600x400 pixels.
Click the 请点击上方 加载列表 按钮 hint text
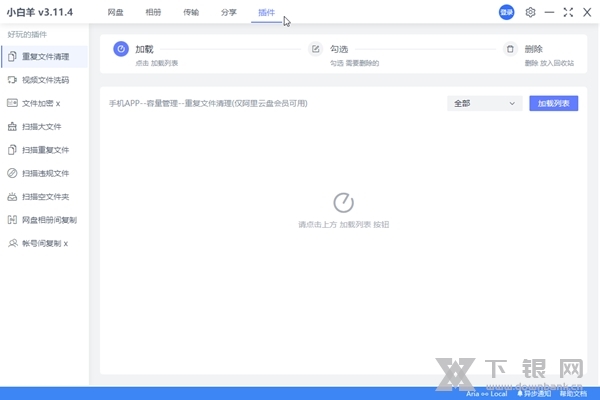344,225
